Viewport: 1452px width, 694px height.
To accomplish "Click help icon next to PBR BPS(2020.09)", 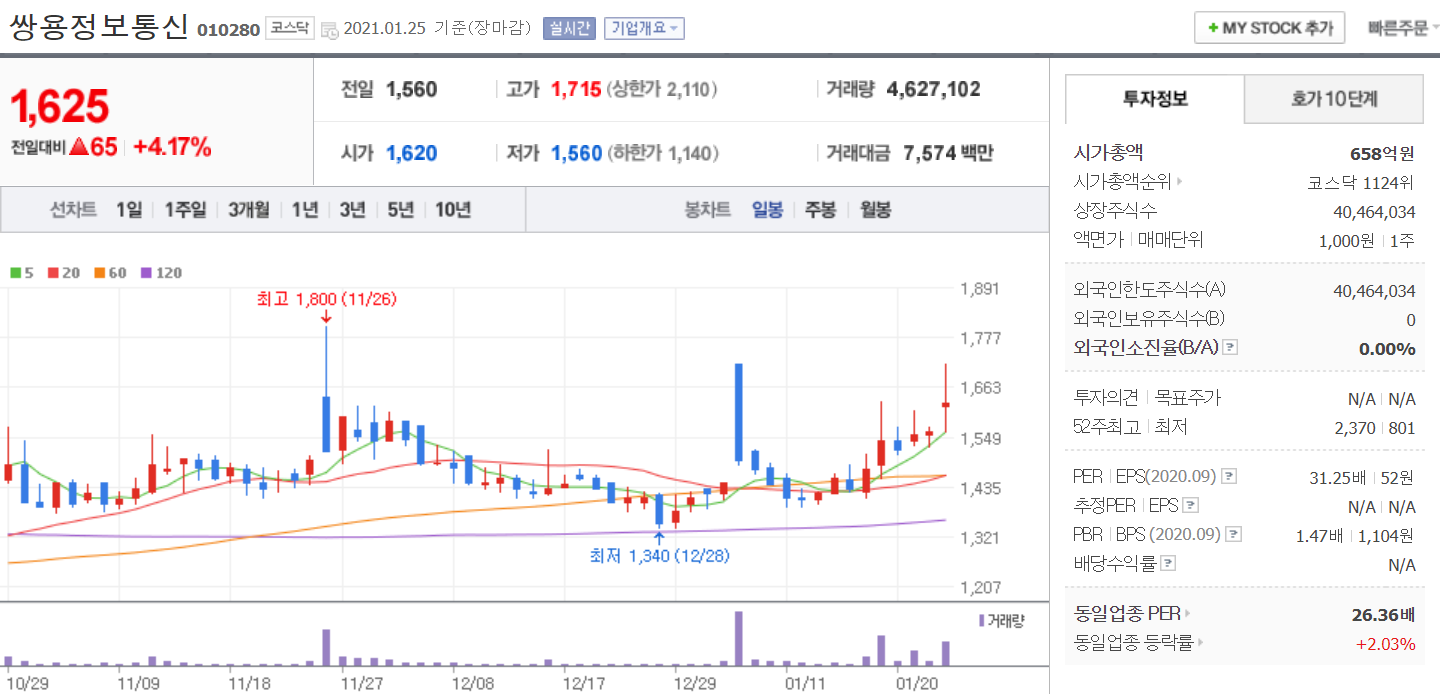I will click(x=1233, y=535).
